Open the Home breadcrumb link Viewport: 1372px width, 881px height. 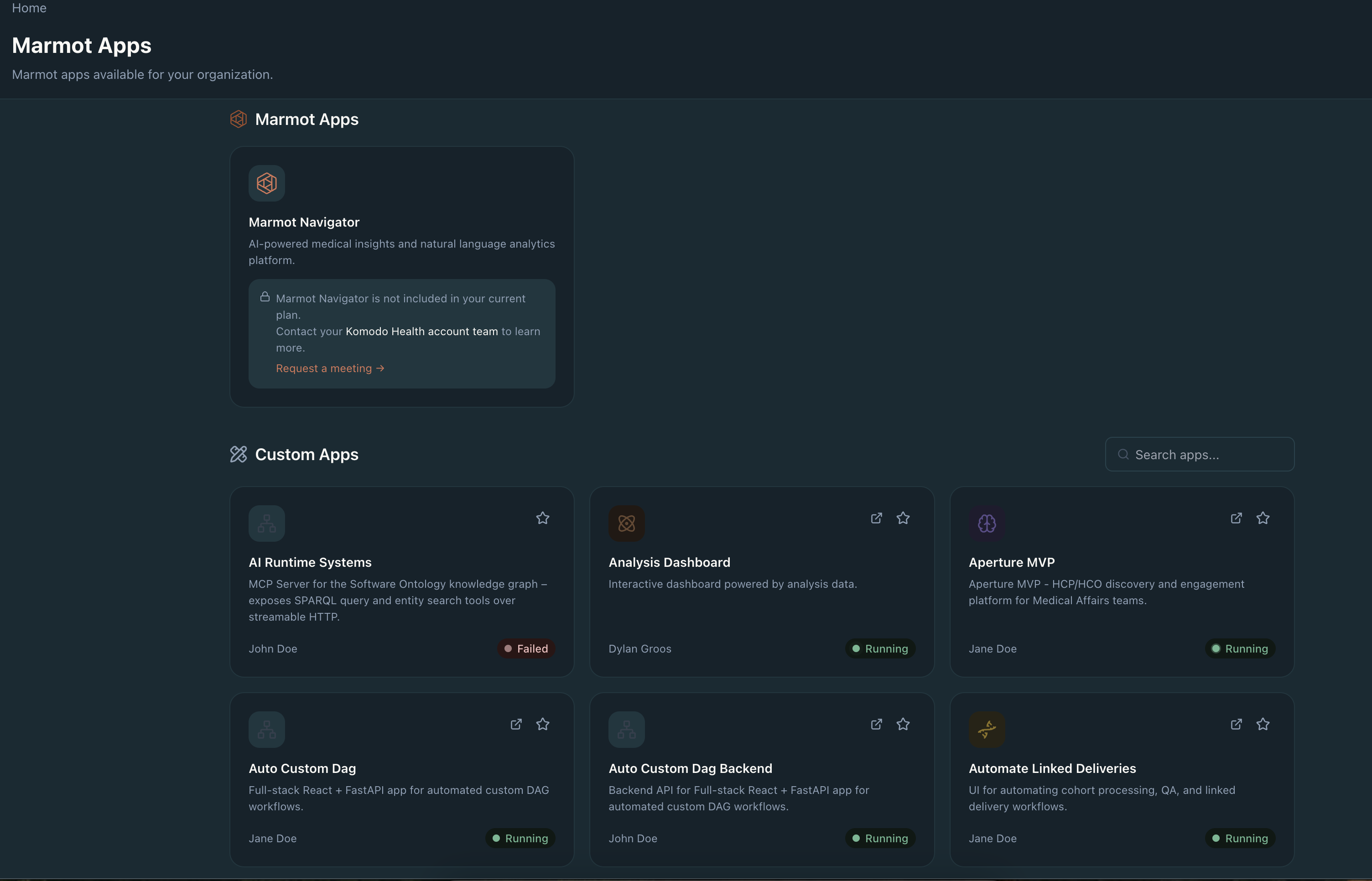tap(29, 8)
